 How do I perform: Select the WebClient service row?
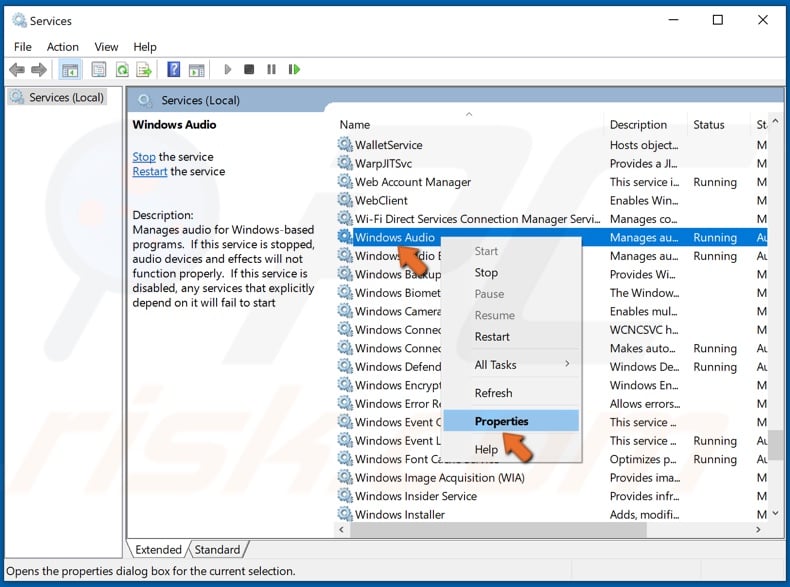point(551,201)
